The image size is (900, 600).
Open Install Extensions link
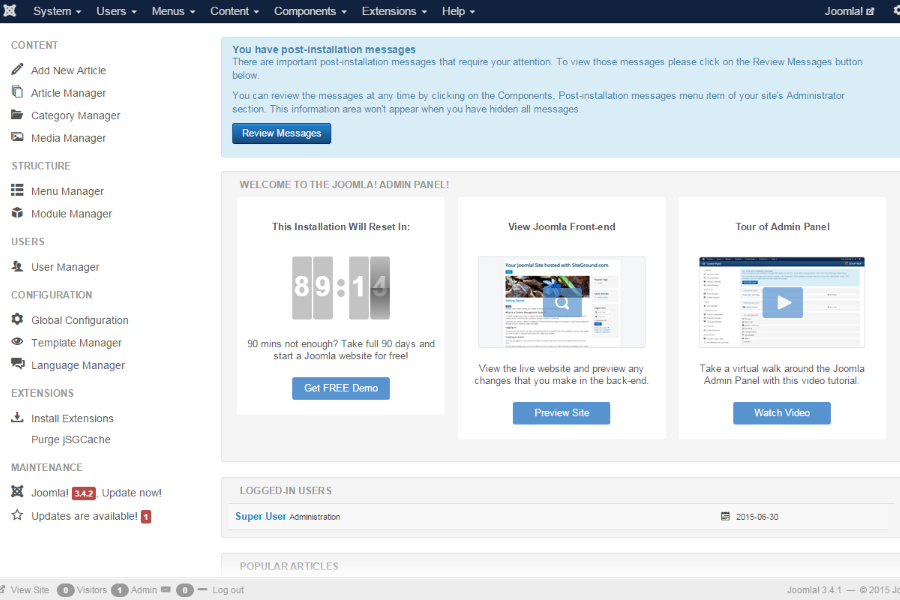click(x=72, y=418)
